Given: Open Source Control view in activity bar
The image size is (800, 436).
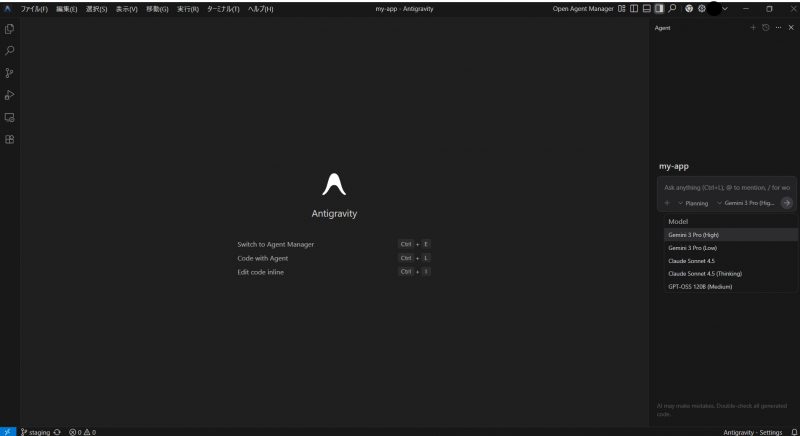Looking at the screenshot, I should (x=10, y=73).
